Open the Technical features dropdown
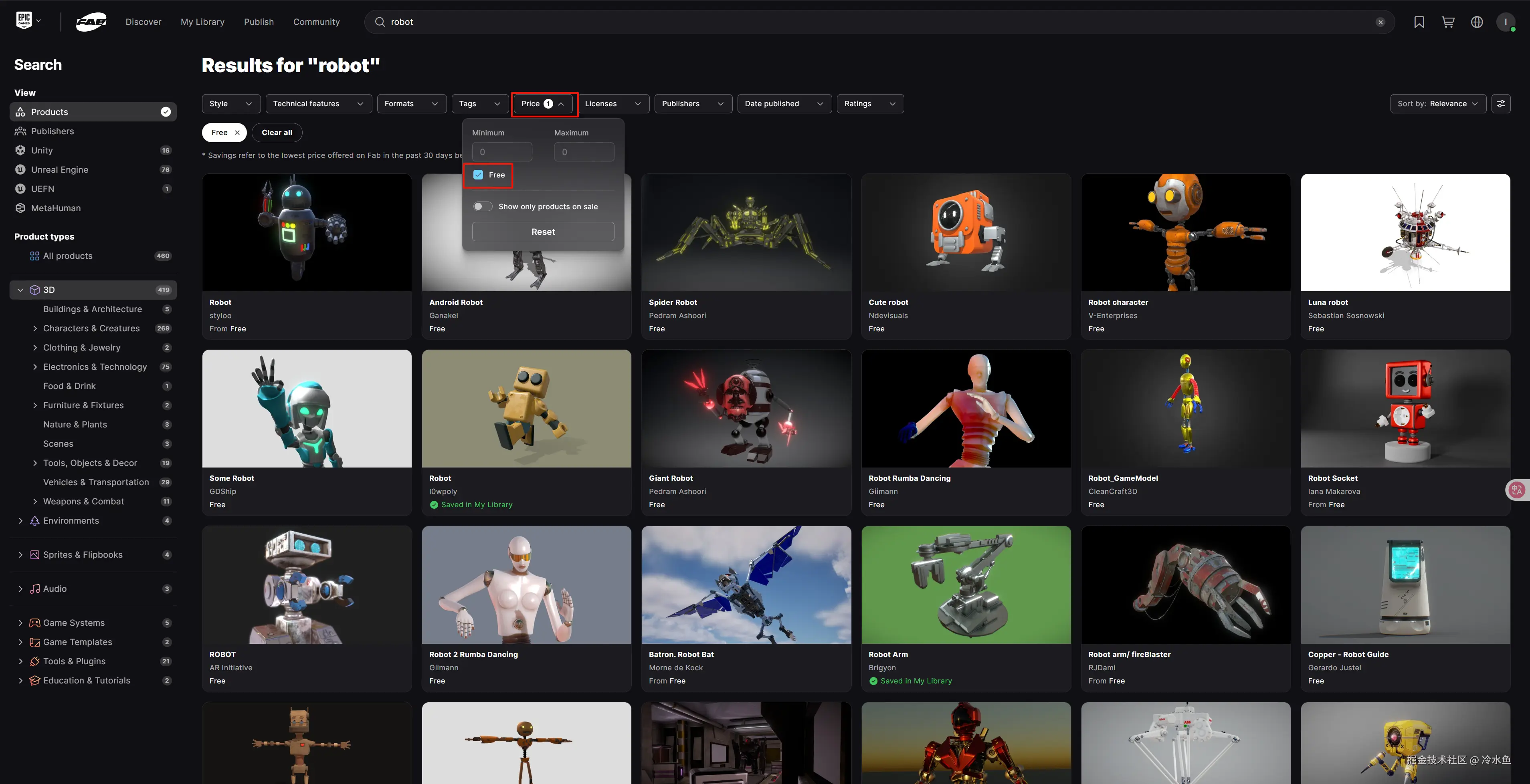 tap(318, 103)
